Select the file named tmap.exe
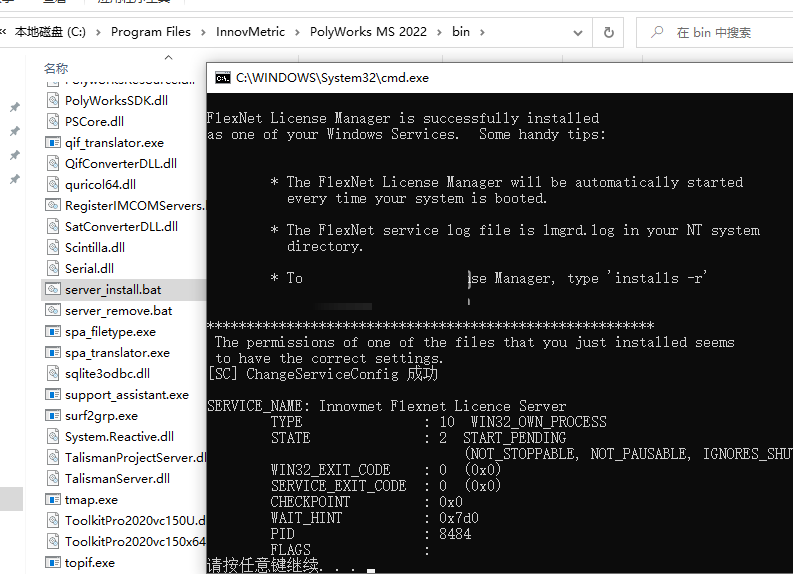Screen dimensions: 793x574 pos(91,500)
